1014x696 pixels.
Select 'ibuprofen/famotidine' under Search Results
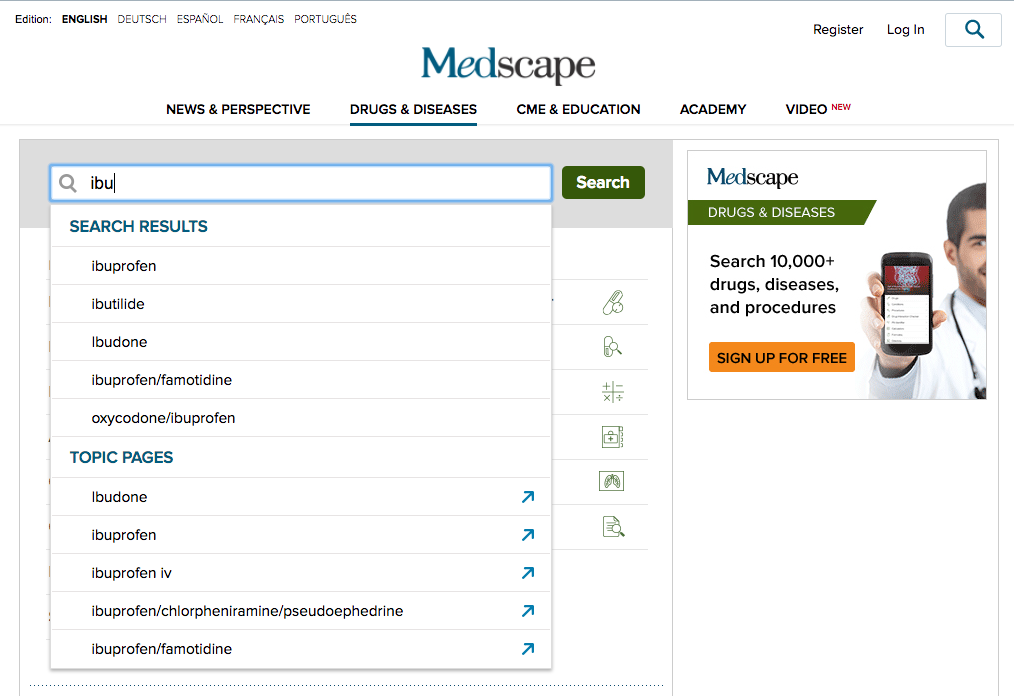[301, 380]
